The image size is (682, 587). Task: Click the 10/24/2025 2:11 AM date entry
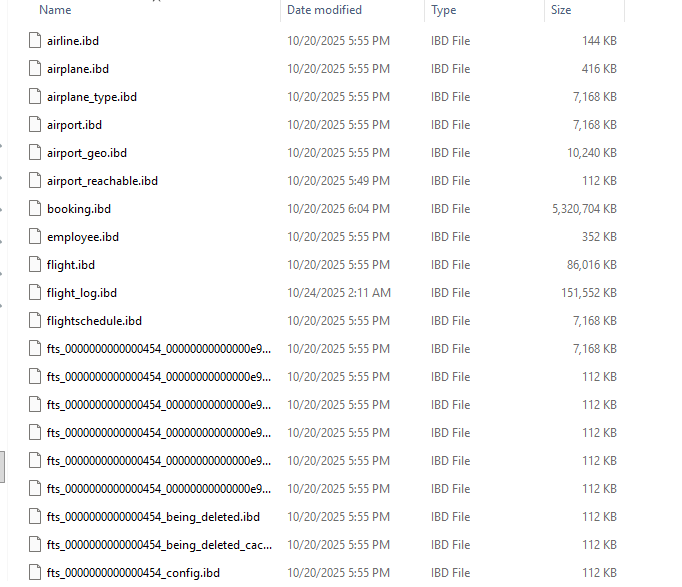[x=339, y=293]
